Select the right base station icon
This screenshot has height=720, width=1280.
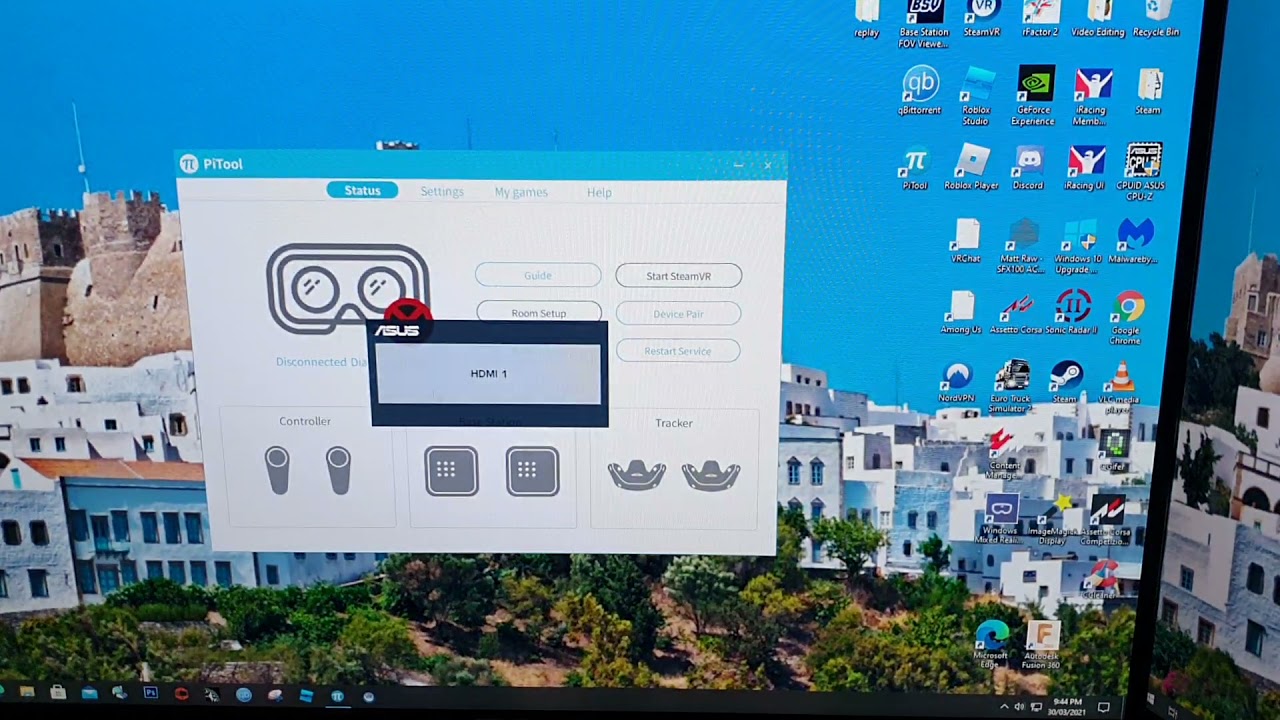tap(532, 471)
